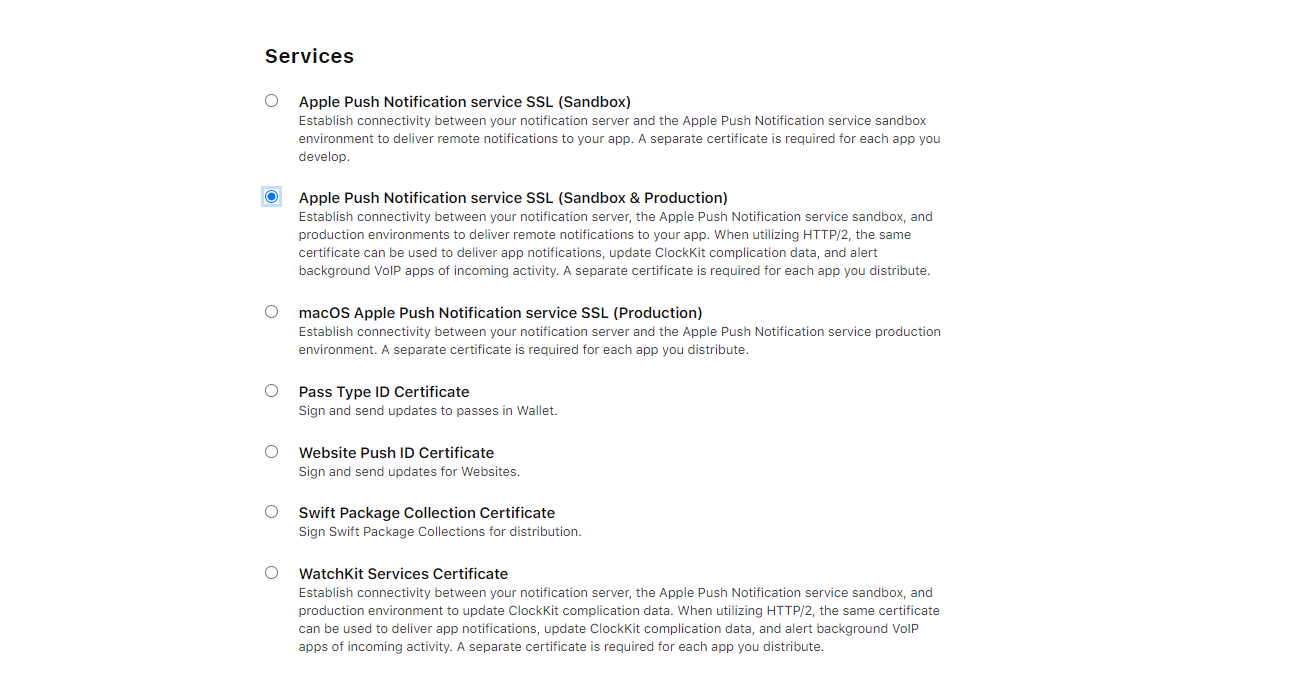1315x675 pixels.
Task: Click the 'Services' section heading
Action: pos(309,57)
